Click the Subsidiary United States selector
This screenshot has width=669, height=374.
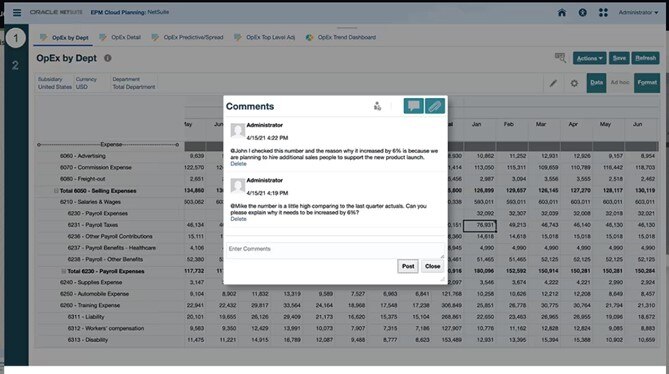click(55, 83)
